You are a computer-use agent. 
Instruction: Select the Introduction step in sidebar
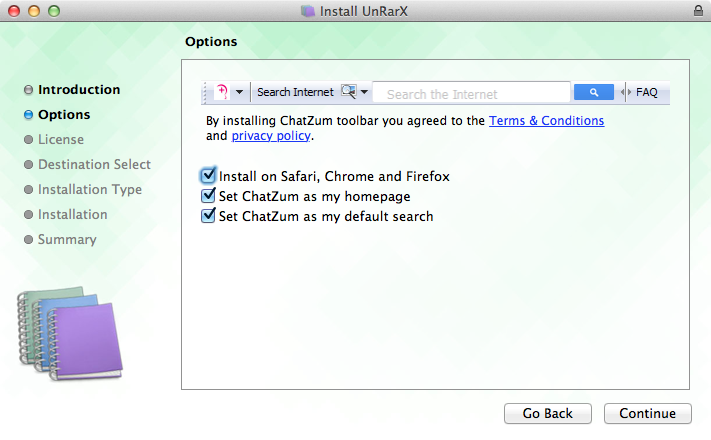pyautogui.click(x=79, y=90)
